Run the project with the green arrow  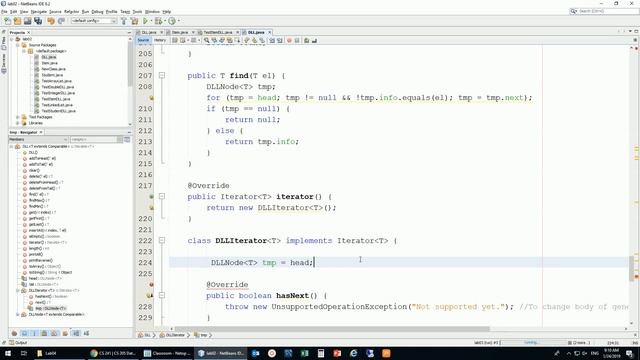point(145,21)
